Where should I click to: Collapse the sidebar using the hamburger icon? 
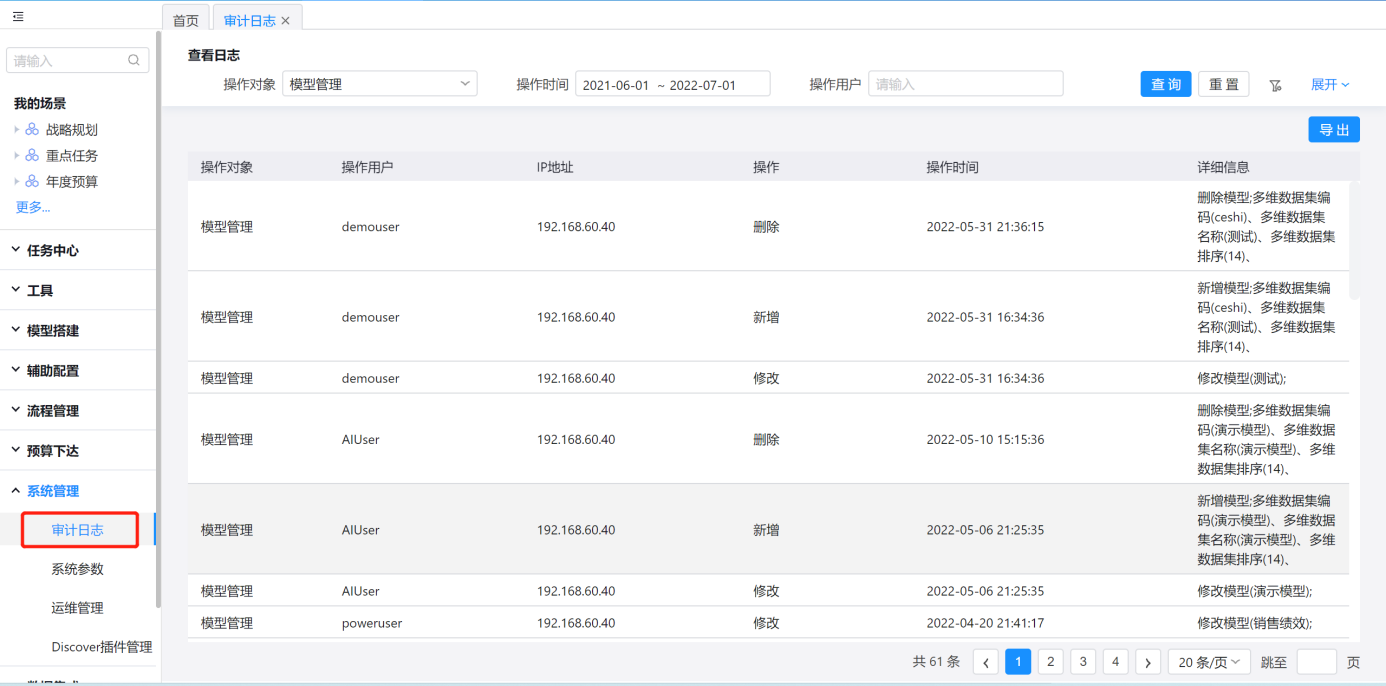coord(18,17)
